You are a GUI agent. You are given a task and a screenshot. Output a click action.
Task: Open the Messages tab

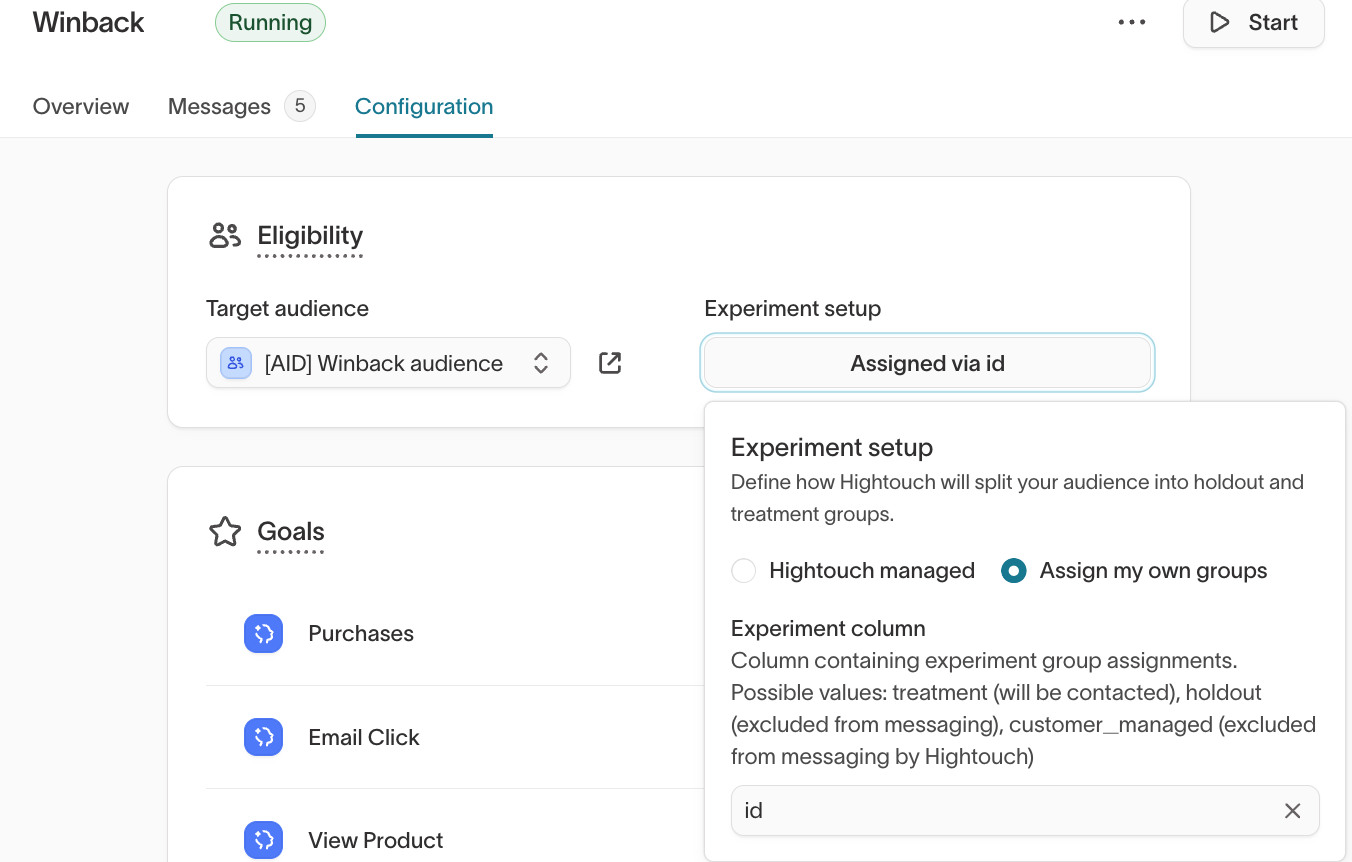click(x=219, y=106)
